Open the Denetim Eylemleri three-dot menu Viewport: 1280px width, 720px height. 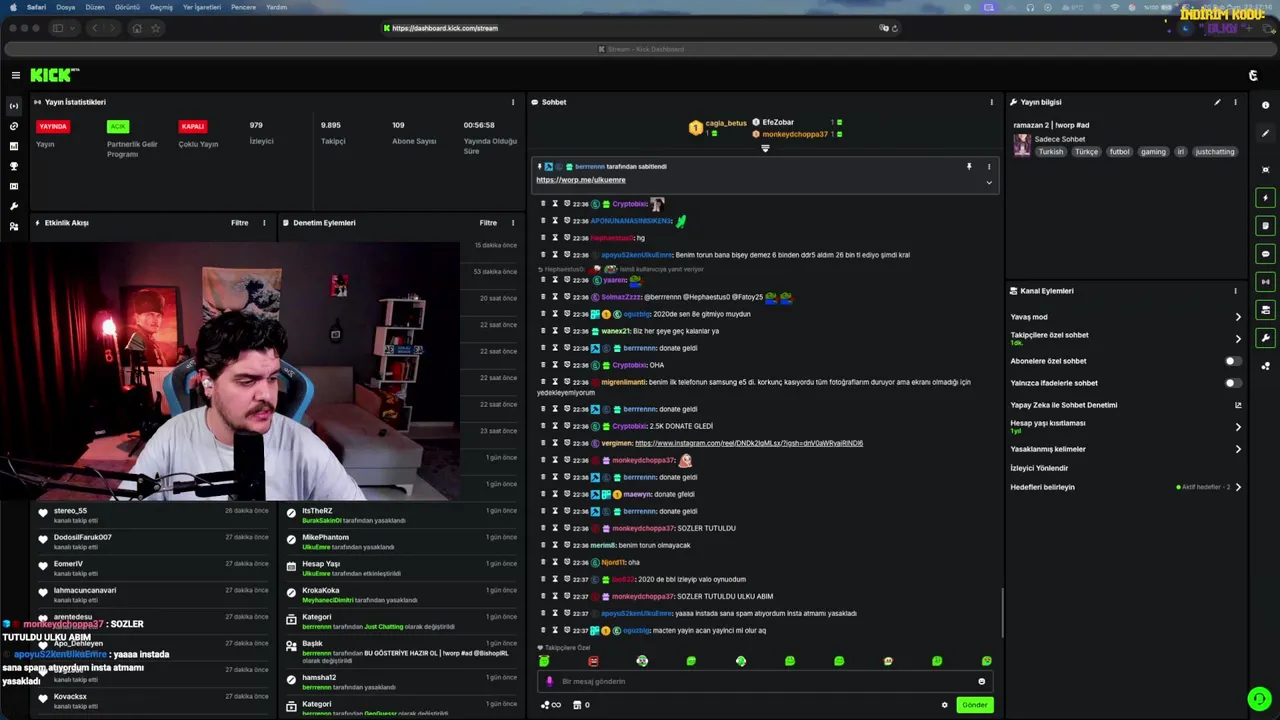[x=513, y=223]
